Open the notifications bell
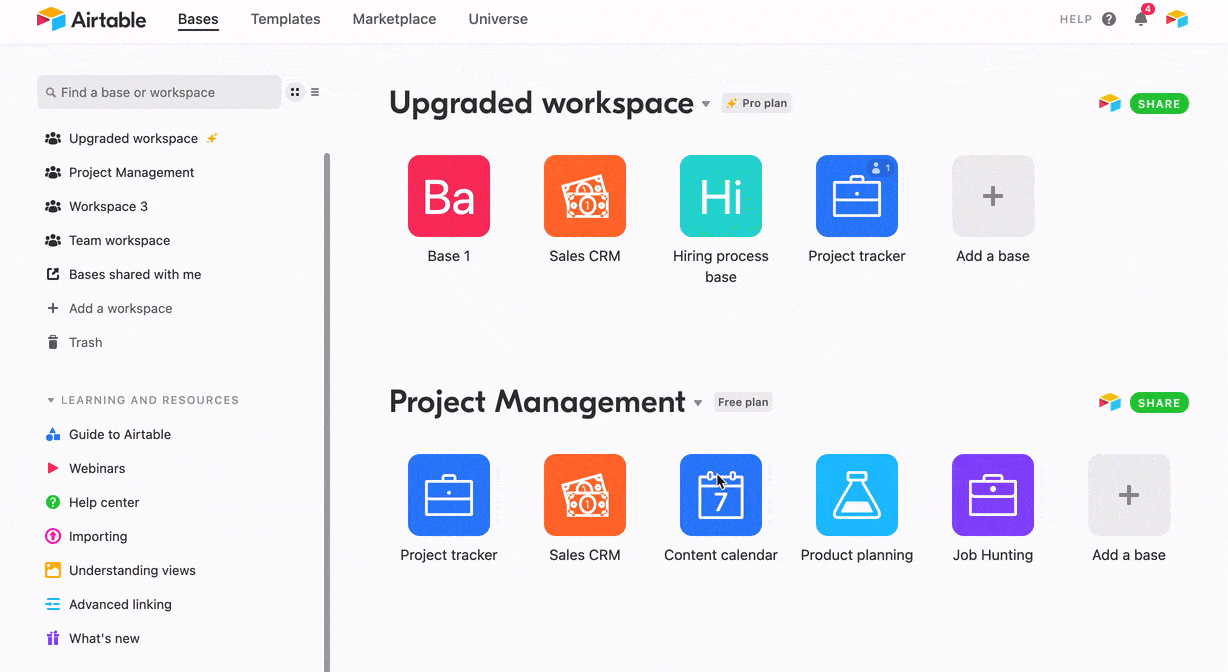This screenshot has width=1228, height=672. 1140,19
